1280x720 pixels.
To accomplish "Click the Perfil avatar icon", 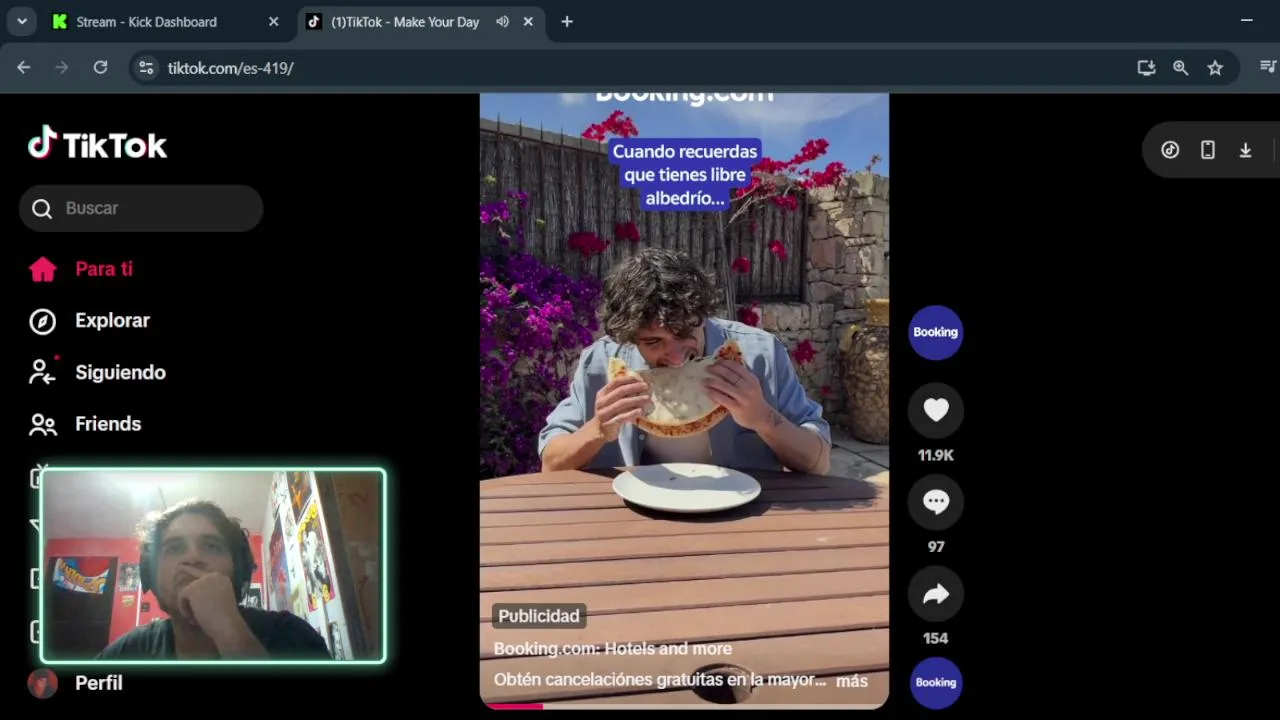I will [42, 683].
